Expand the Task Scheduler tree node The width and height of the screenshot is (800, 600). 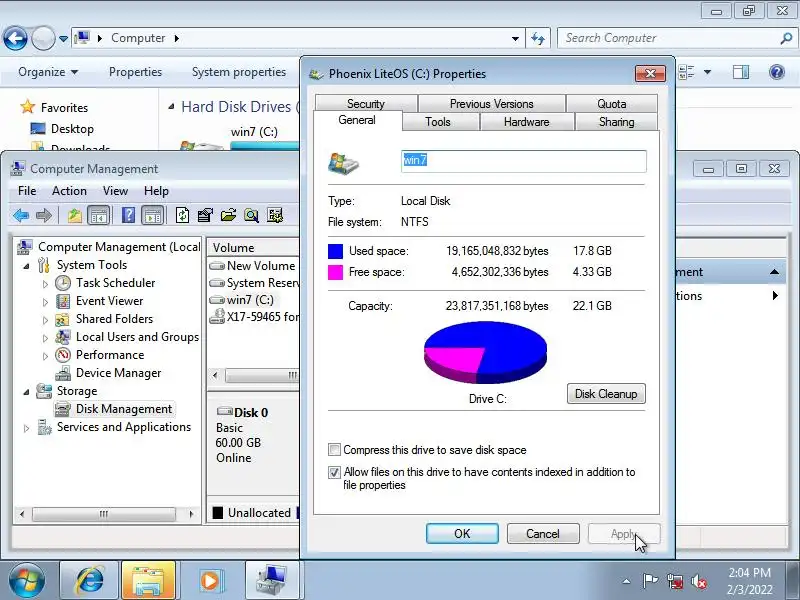pyautogui.click(x=45, y=284)
